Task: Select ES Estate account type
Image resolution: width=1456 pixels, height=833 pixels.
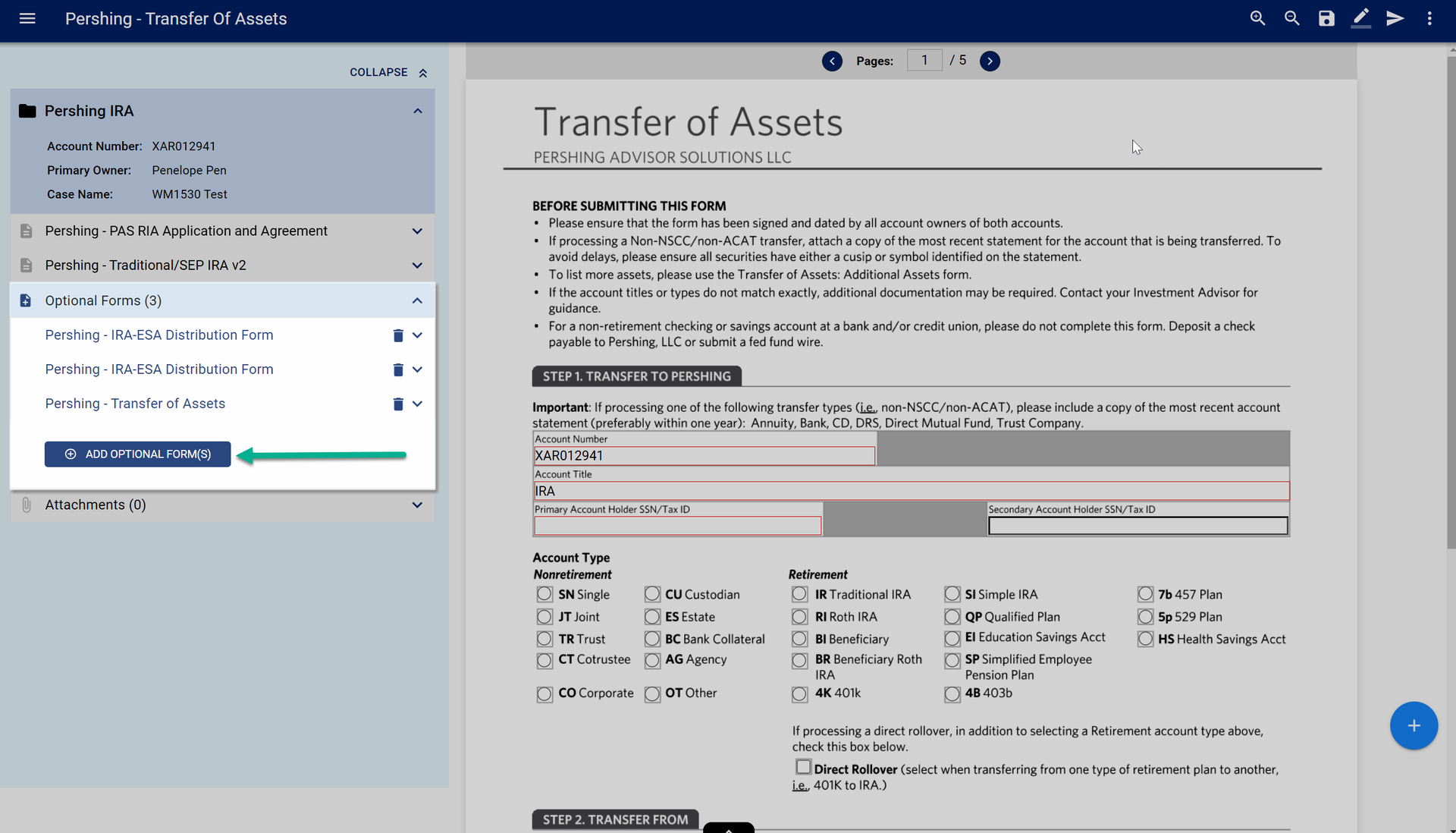Action: click(x=652, y=617)
